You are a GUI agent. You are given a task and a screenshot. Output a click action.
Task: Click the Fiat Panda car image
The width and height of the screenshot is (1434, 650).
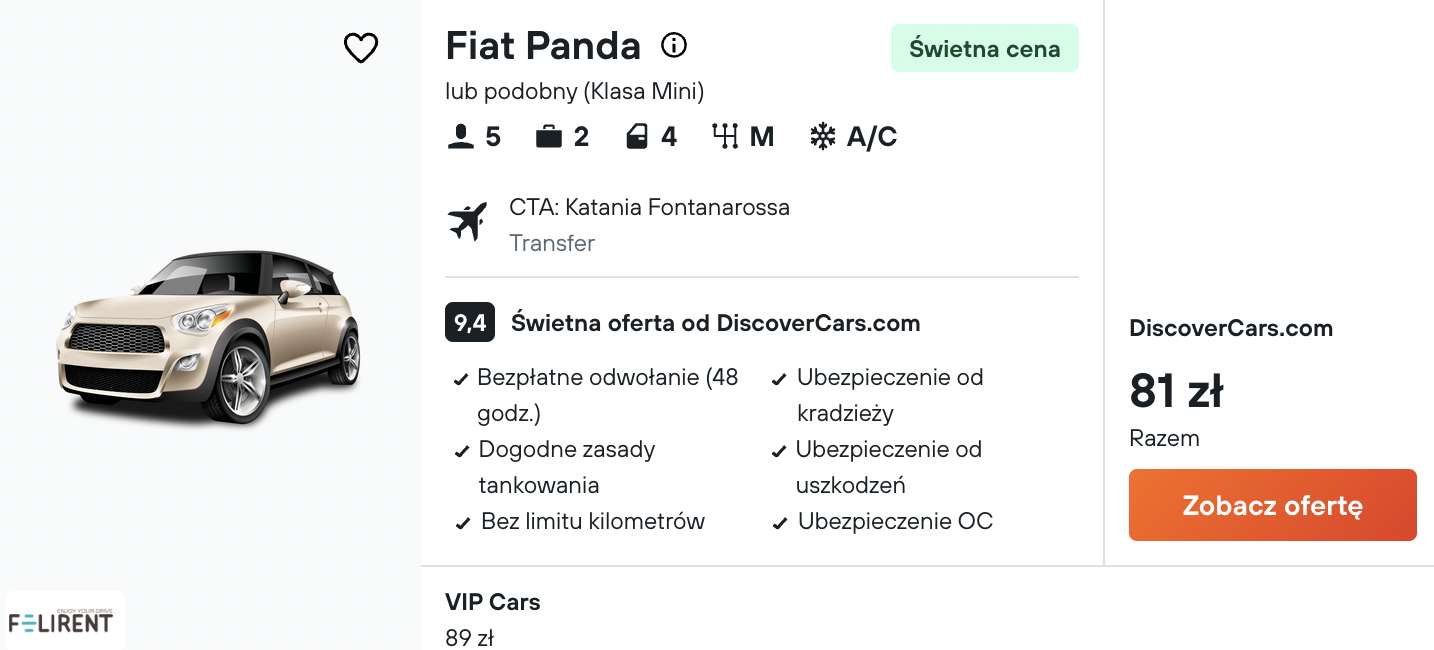pos(208,336)
